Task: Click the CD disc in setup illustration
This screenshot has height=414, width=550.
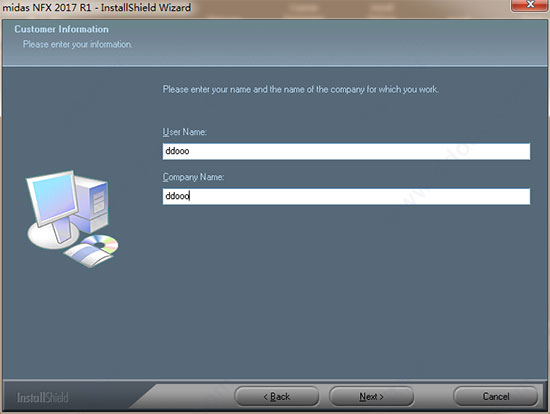Action: click(x=101, y=243)
